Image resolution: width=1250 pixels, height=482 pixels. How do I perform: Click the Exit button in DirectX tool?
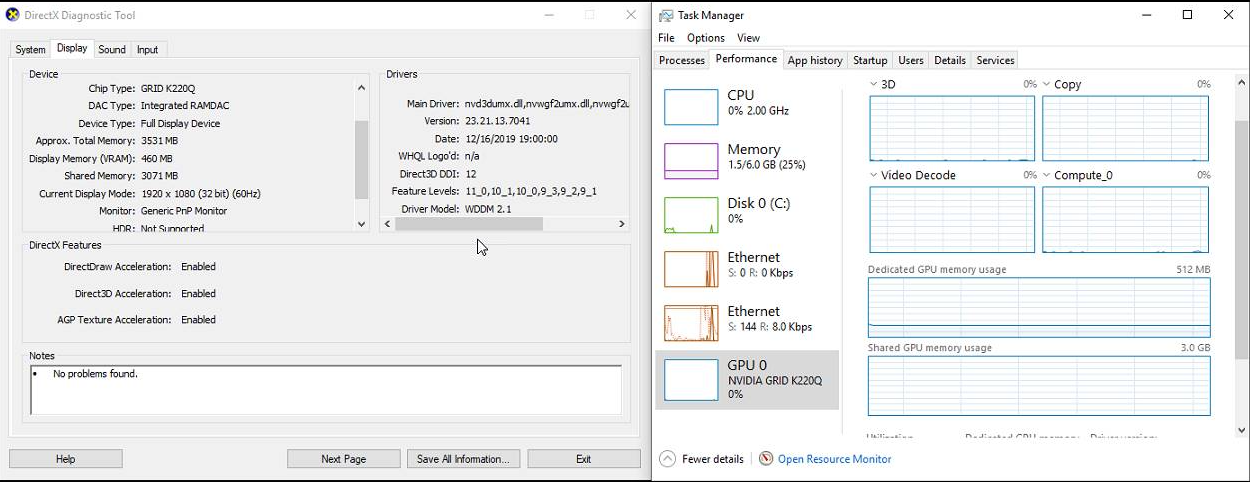click(x=583, y=459)
